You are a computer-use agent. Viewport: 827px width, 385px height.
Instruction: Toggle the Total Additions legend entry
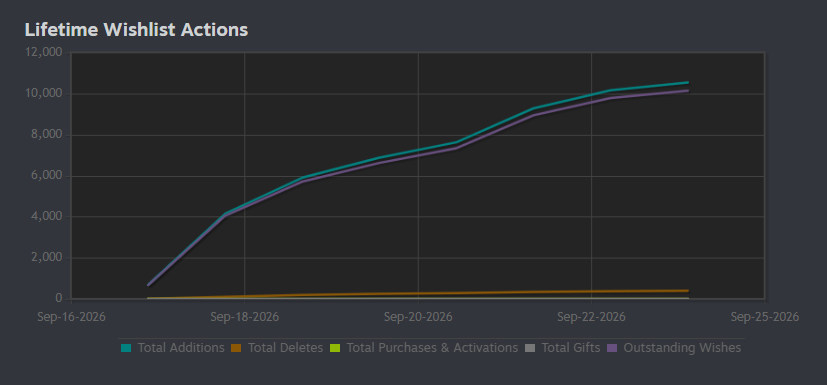pos(172,348)
